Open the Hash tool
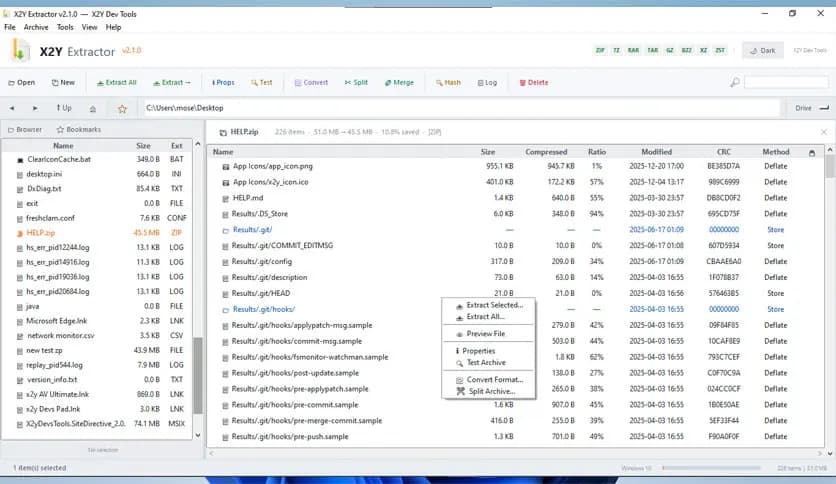Screen dimensions: 836x484 point(448,83)
